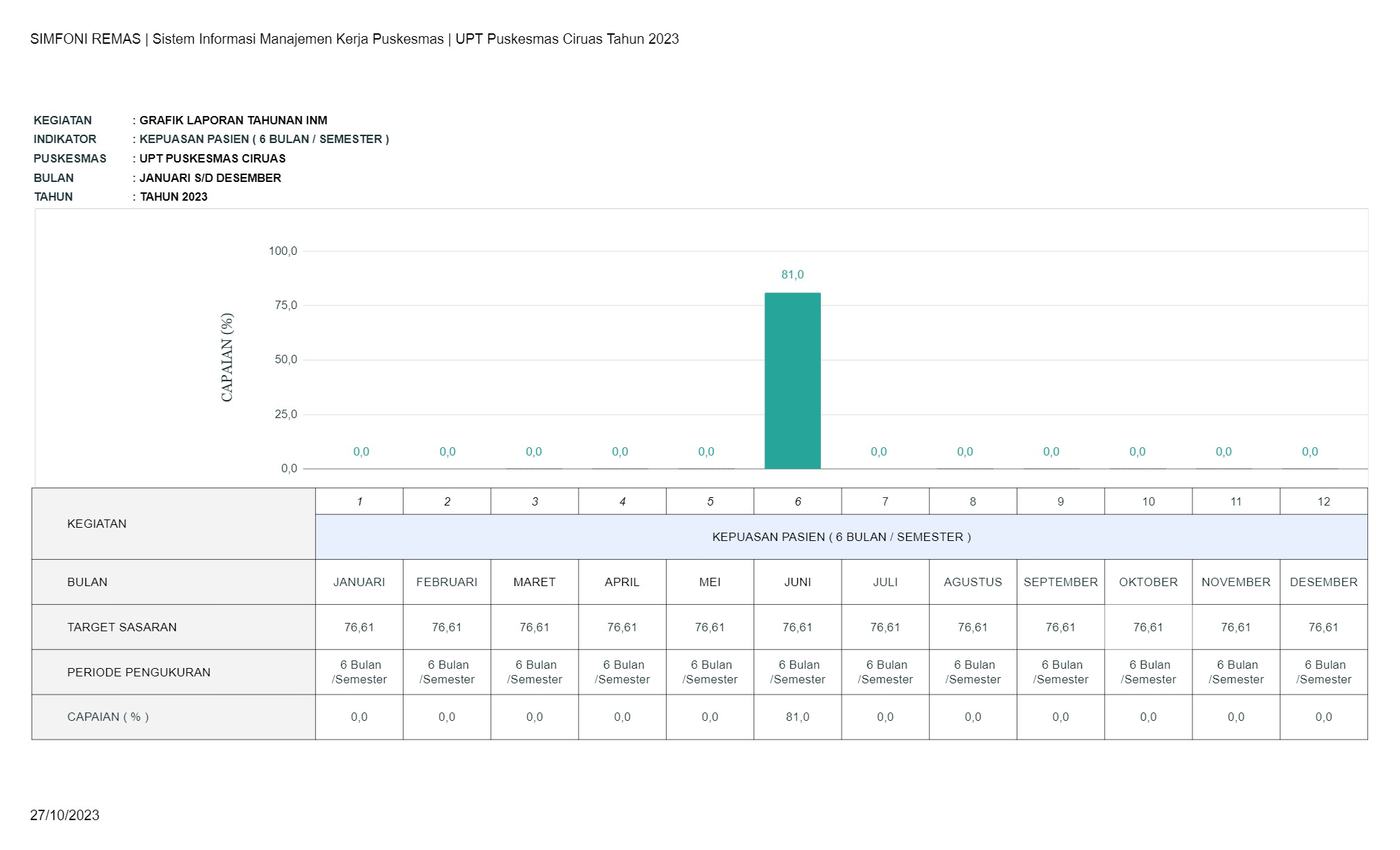Select the JANUARI month cell

[x=359, y=582]
